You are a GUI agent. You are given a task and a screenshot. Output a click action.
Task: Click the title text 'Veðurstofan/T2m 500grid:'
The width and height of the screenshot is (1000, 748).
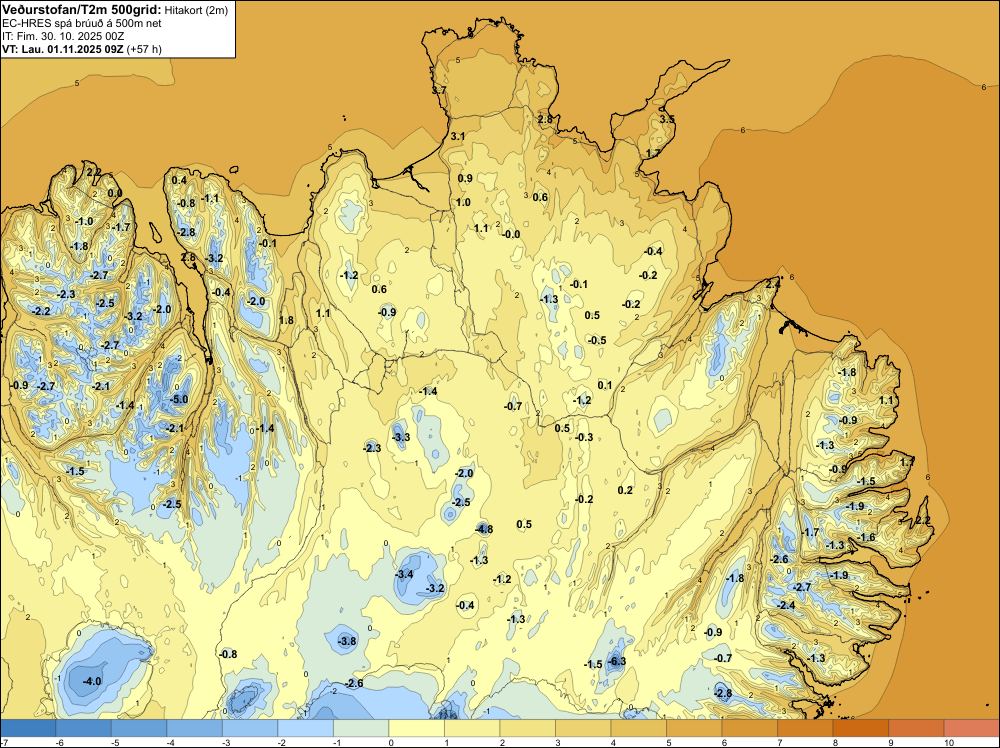pyautogui.click(x=82, y=10)
